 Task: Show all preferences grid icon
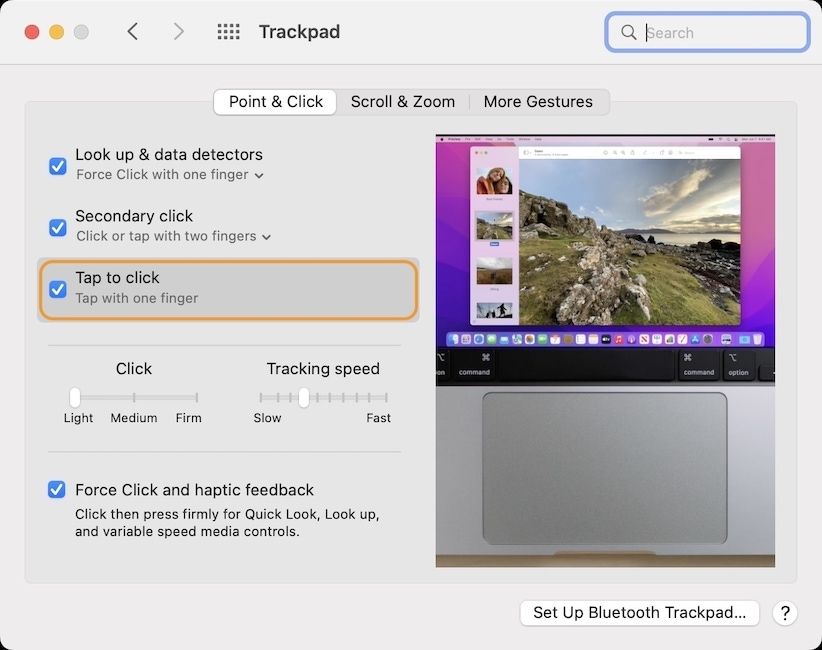pyautogui.click(x=228, y=32)
